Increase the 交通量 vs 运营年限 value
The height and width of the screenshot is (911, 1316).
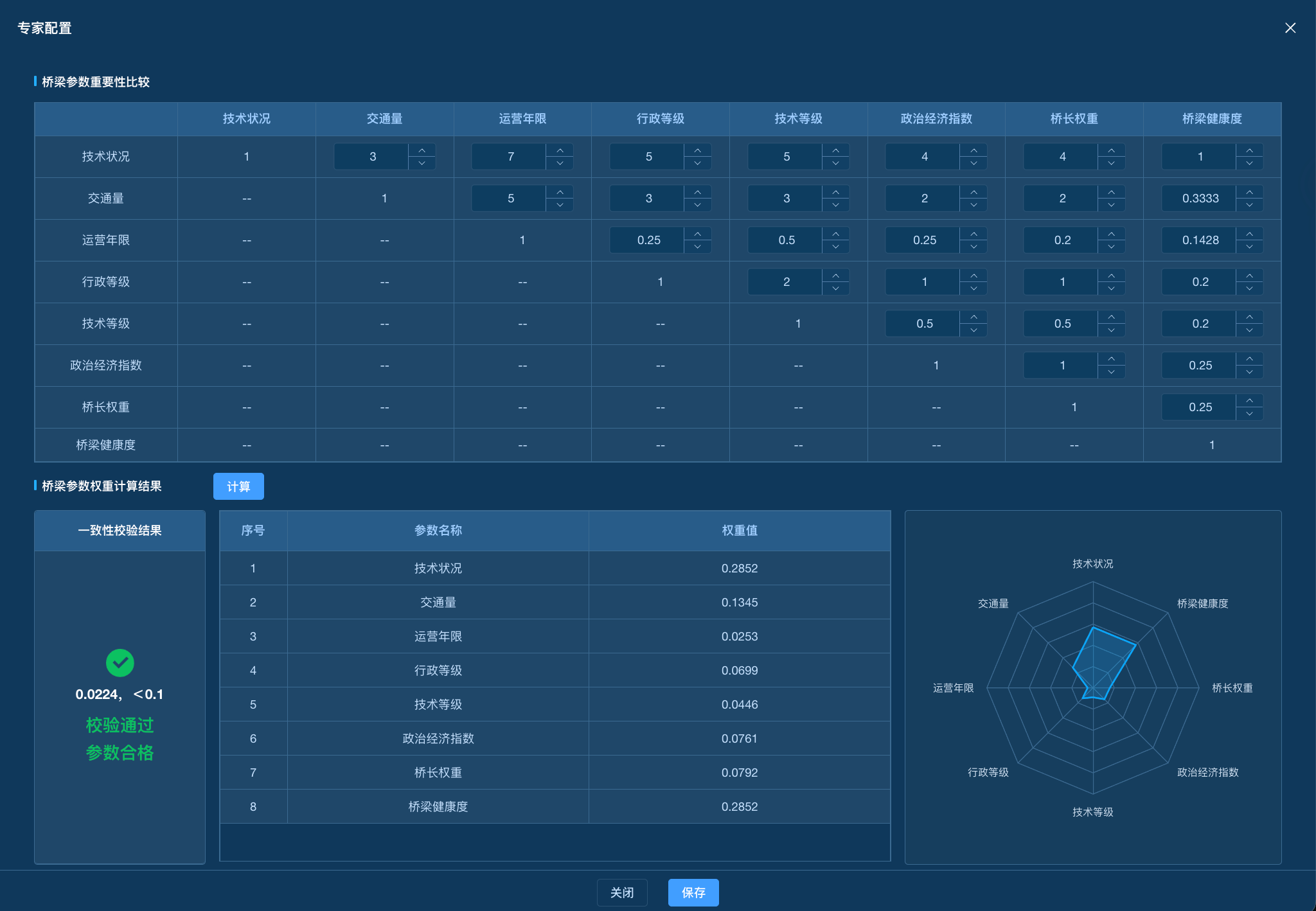pos(560,192)
